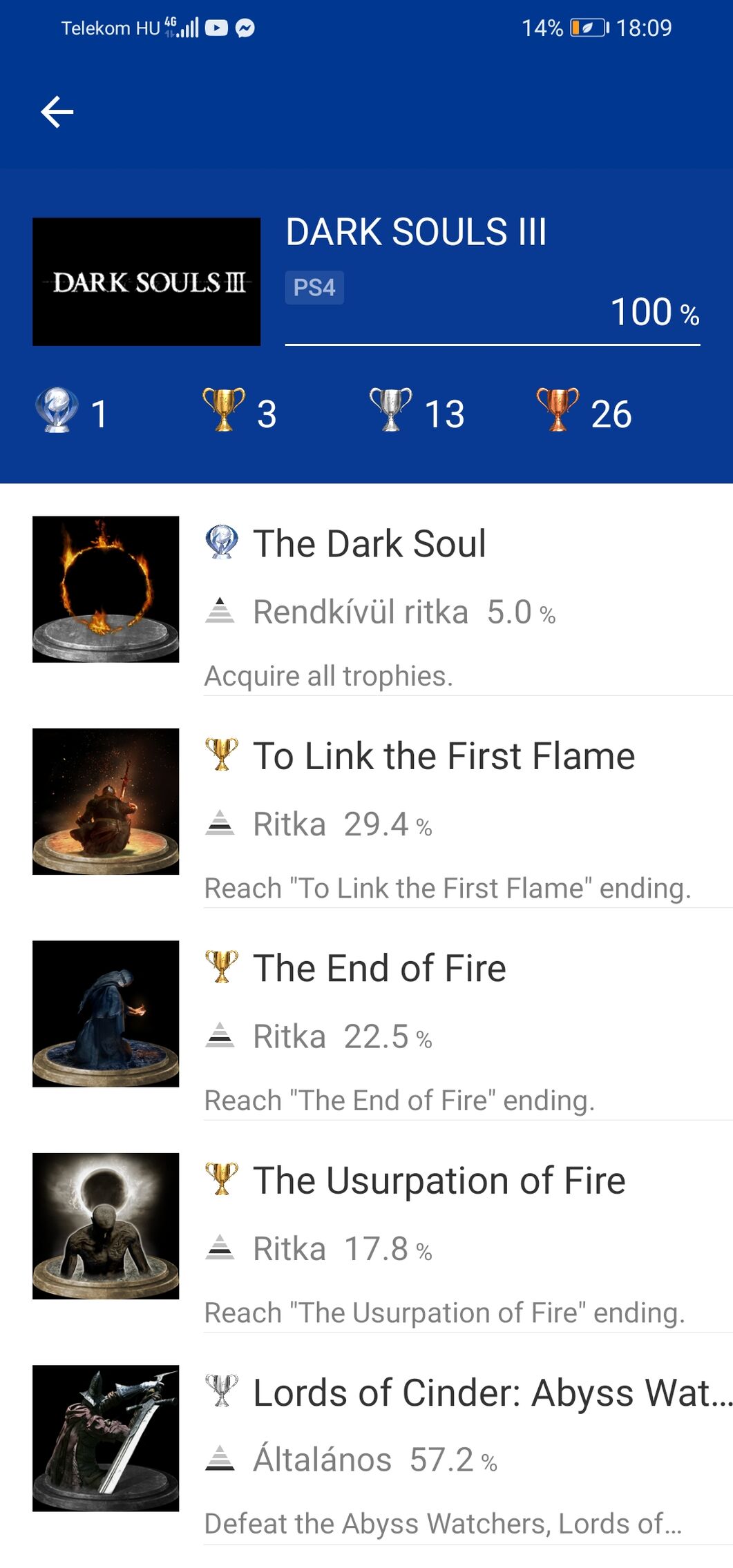Tap the platinum trophy count icon
The image size is (733, 1568).
click(x=57, y=410)
